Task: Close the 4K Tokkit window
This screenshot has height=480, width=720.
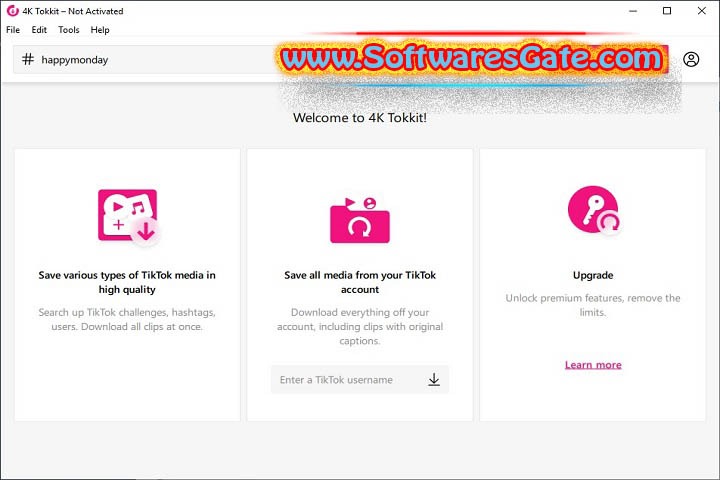Action: point(701,11)
